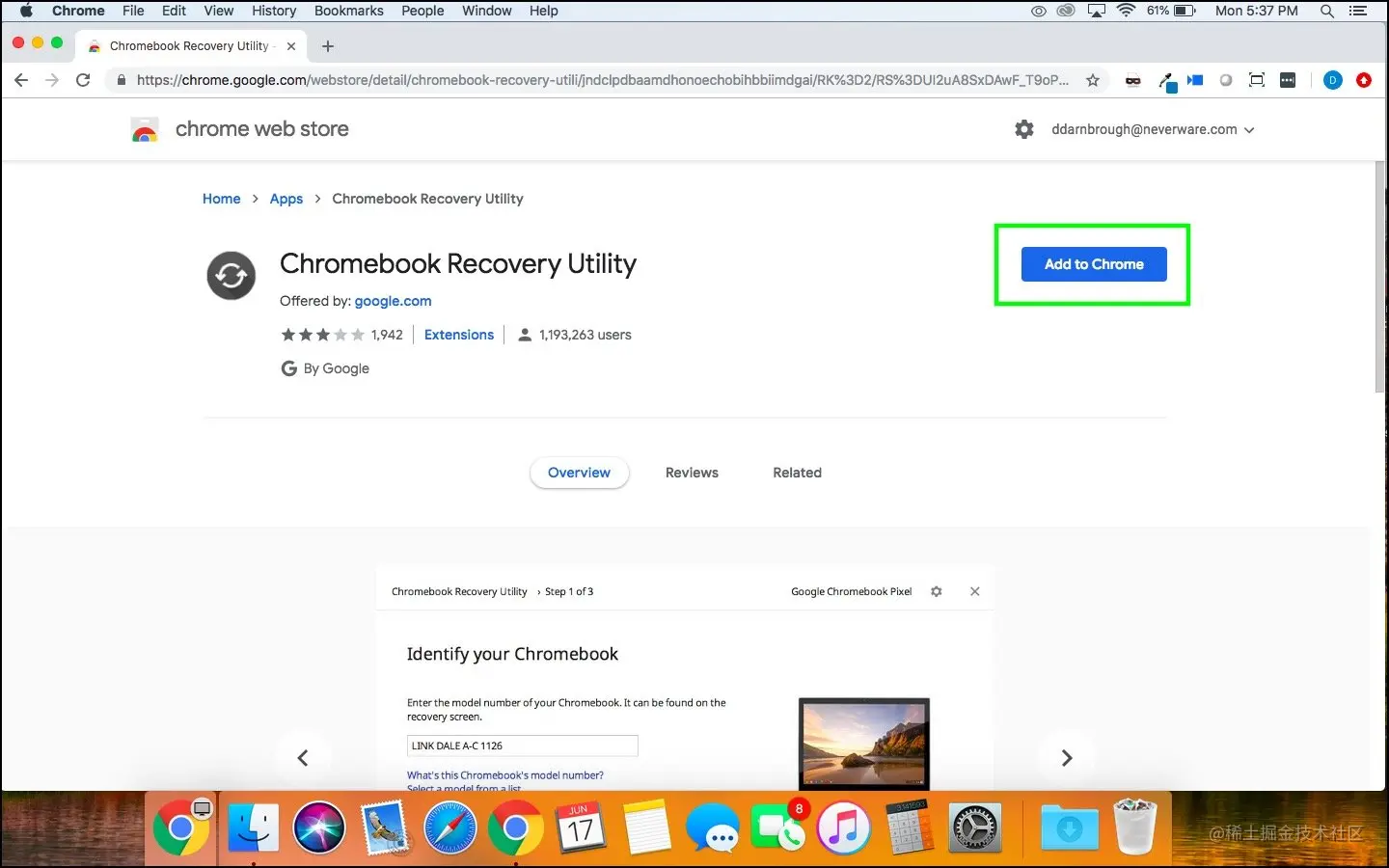Click the battery status icon
This screenshot has width=1389, height=868.
pyautogui.click(x=1185, y=11)
